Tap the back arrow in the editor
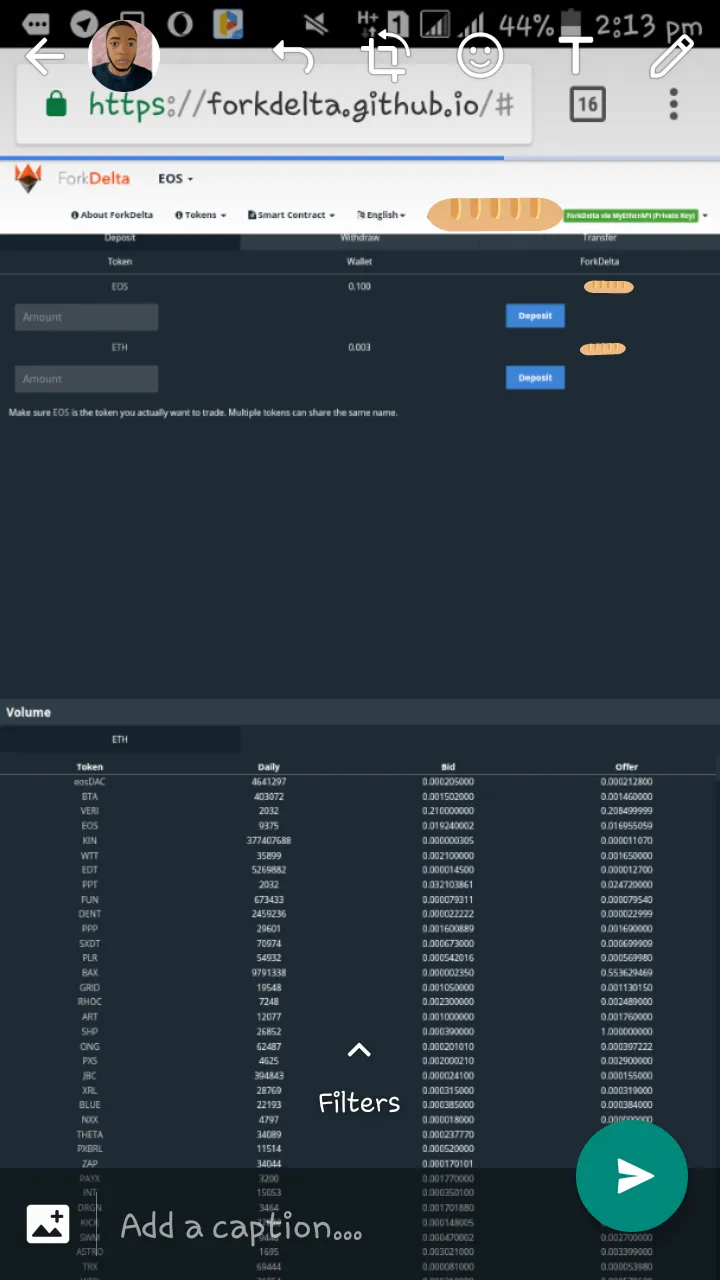The height and width of the screenshot is (1280, 720). pyautogui.click(x=43, y=57)
